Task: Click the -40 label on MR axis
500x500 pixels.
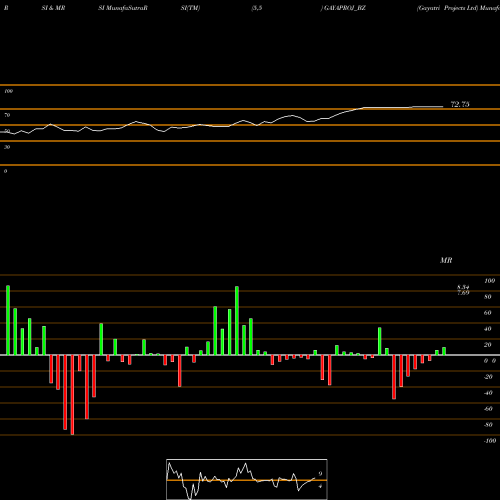Action: point(488,393)
